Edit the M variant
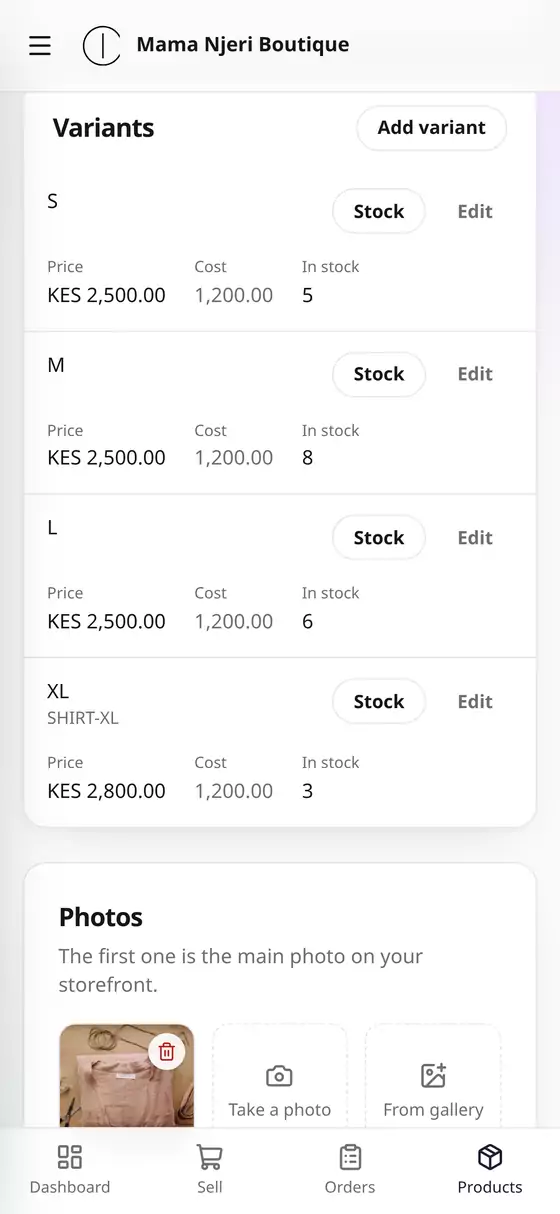Screen dimensions: 560x1214 pos(475,374)
